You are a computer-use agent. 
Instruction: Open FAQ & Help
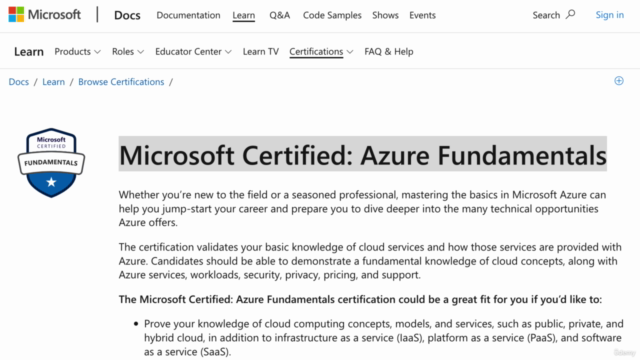coord(389,51)
